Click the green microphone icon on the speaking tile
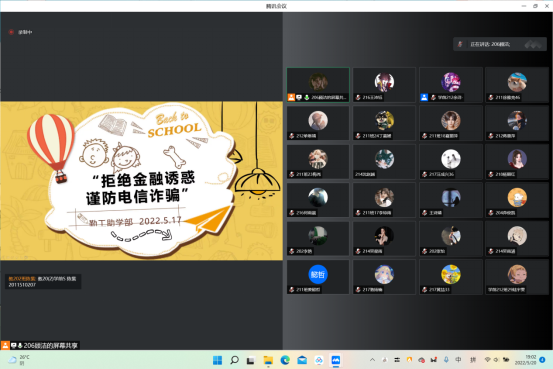 (x=306, y=97)
